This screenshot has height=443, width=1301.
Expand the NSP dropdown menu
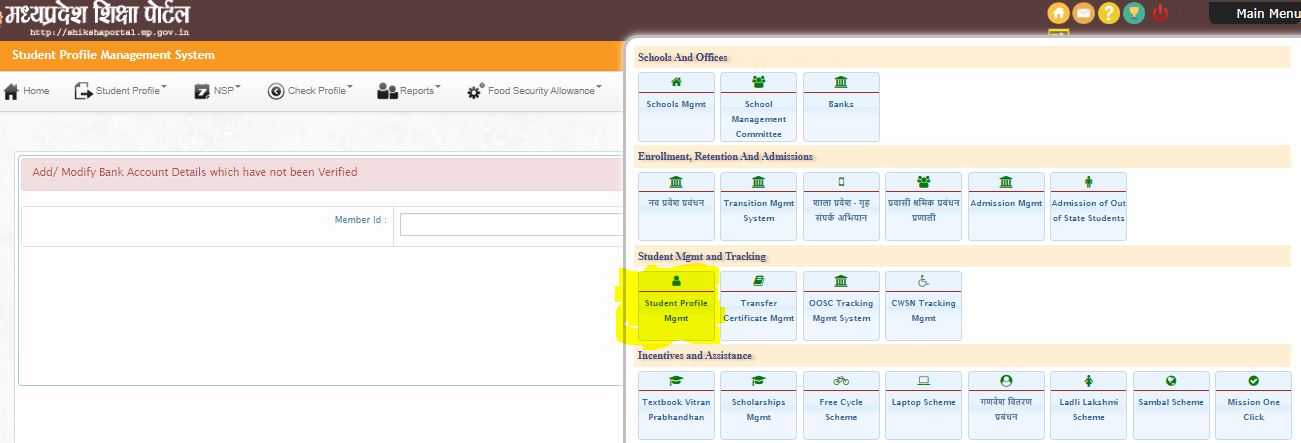(x=217, y=91)
